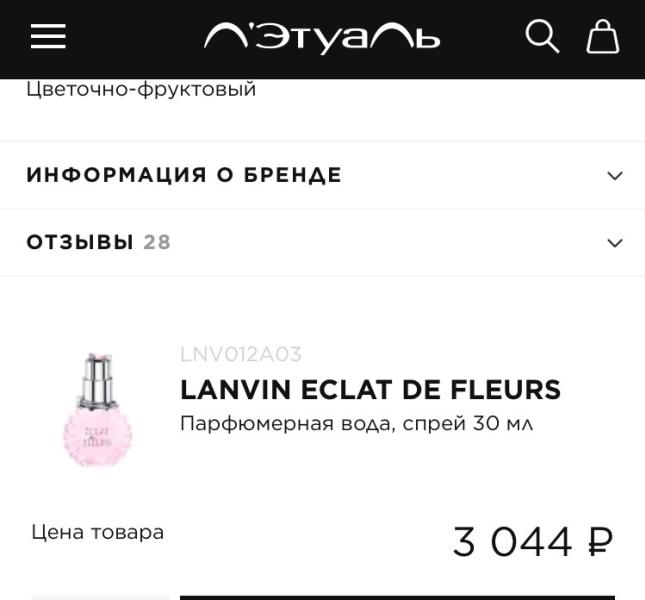This screenshot has height=600, width=645.
Task: Click the Цена товара label
Action: [97, 532]
